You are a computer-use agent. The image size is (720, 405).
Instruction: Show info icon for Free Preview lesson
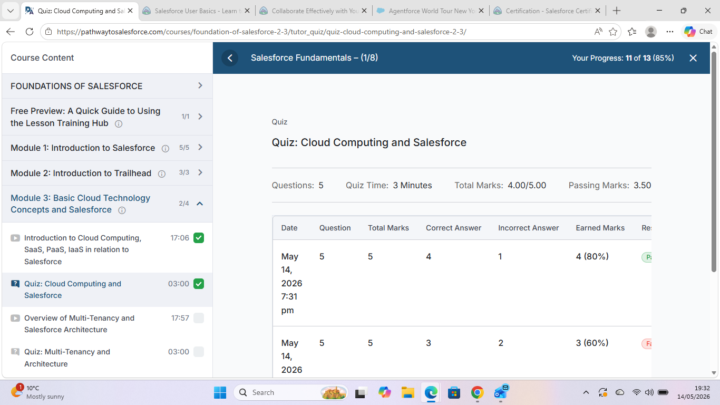coord(118,124)
